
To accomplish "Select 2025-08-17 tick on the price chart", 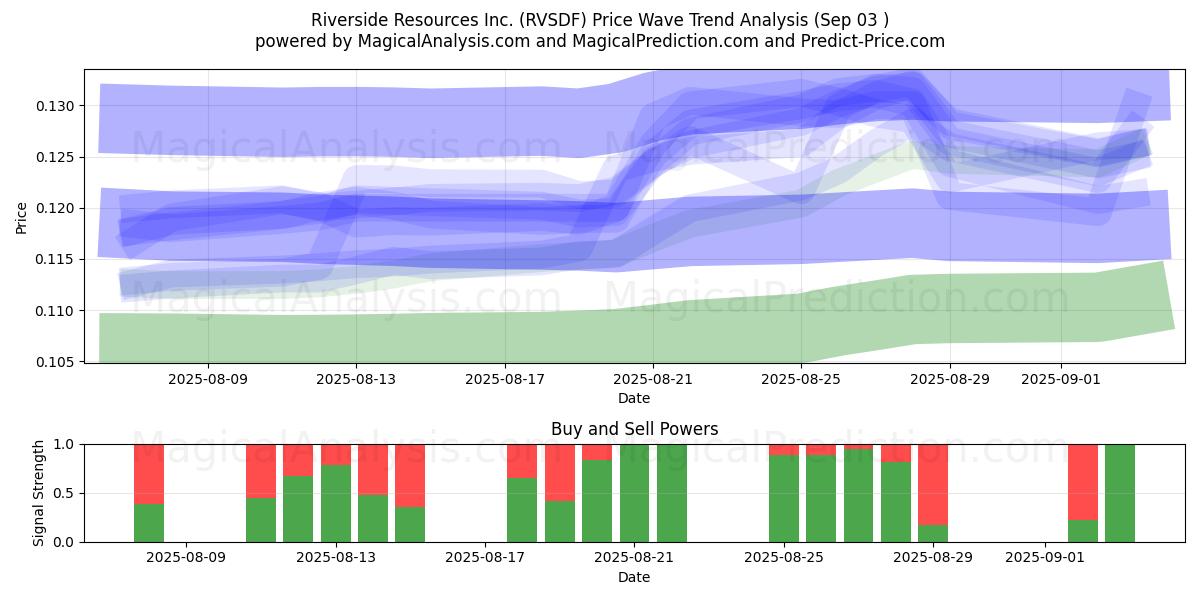I will pos(504,379).
